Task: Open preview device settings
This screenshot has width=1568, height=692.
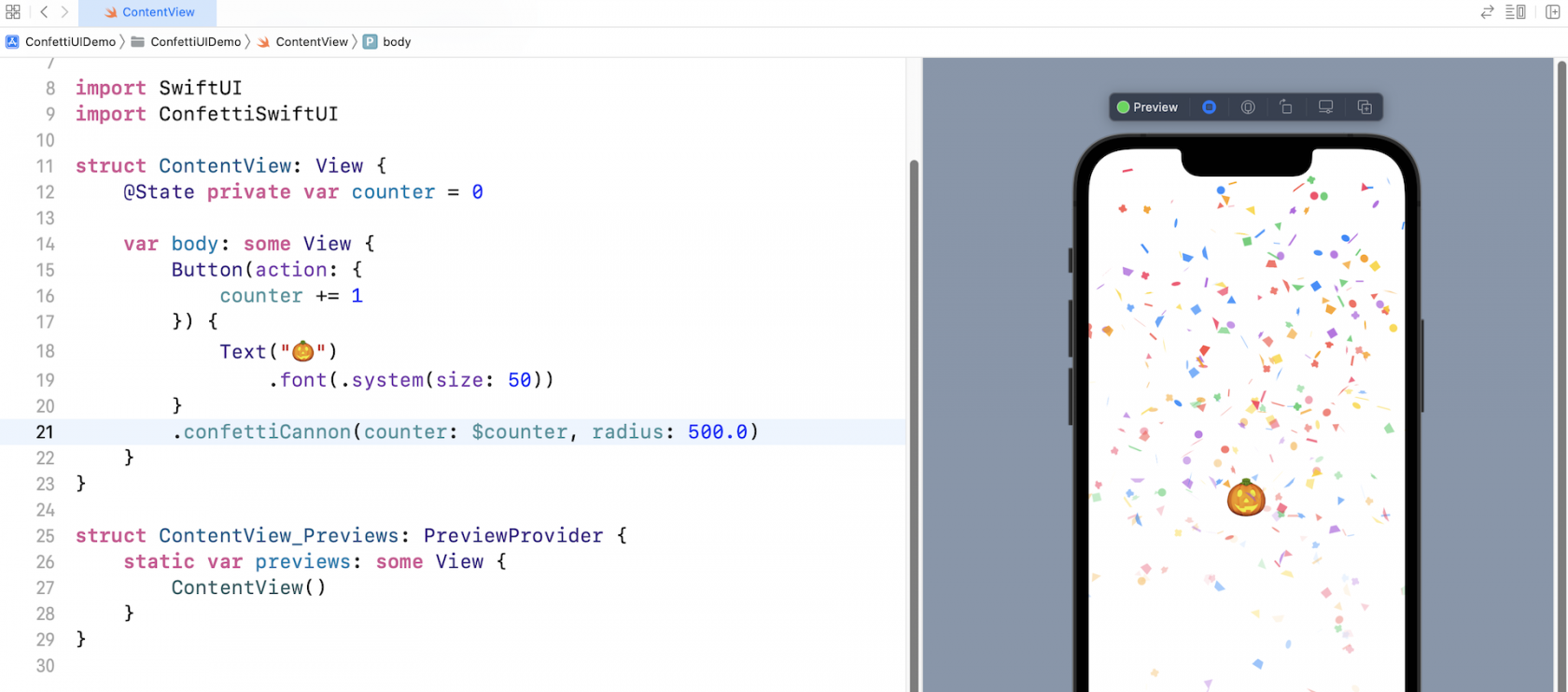Action: pos(1325,107)
